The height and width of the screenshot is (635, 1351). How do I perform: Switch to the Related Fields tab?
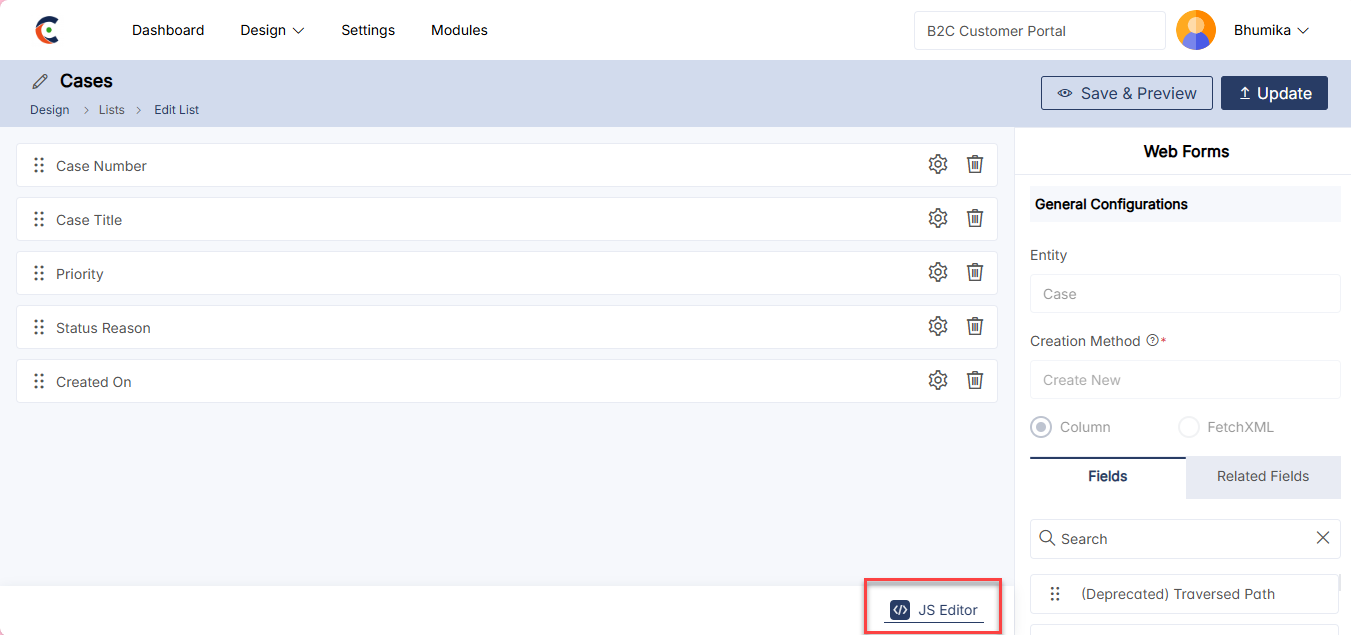click(x=1262, y=476)
